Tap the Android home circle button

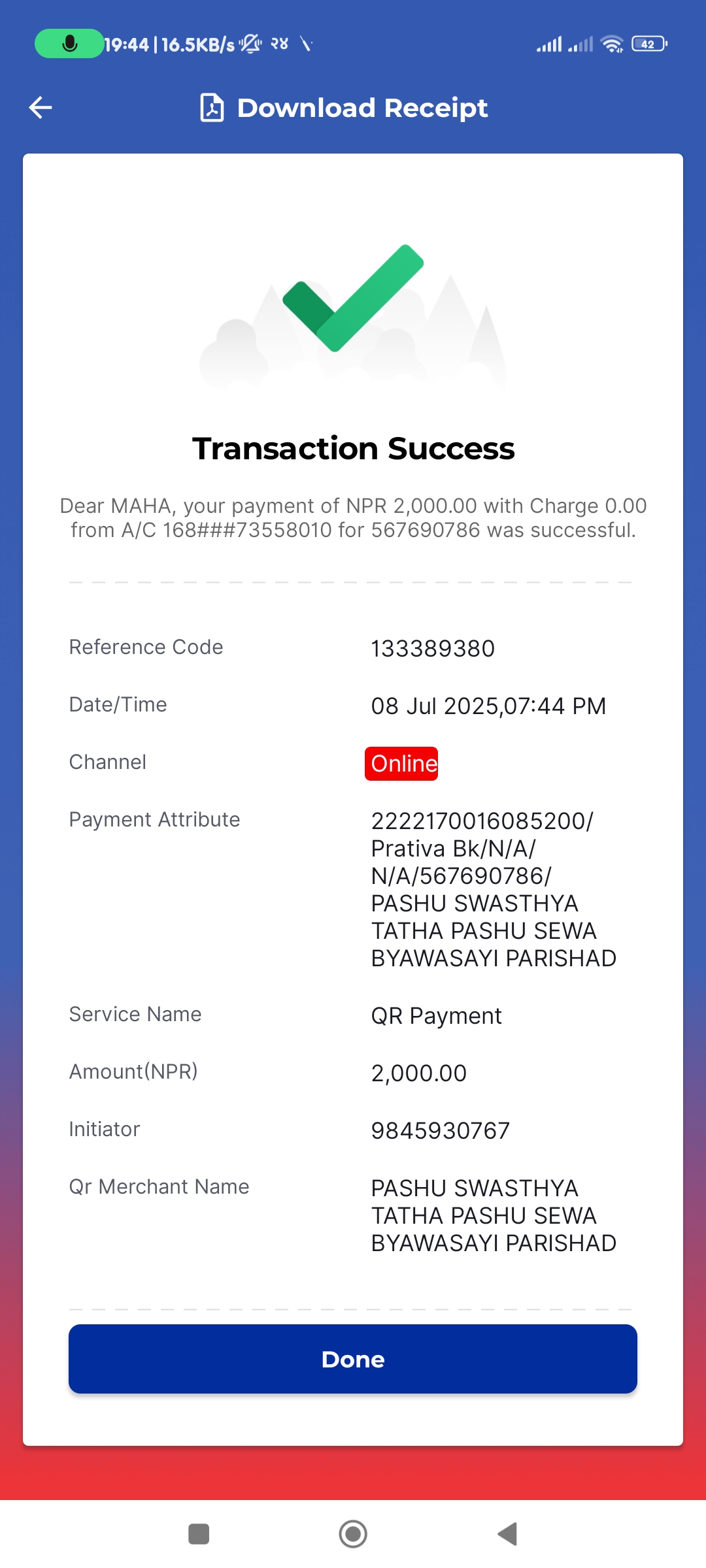click(353, 1534)
